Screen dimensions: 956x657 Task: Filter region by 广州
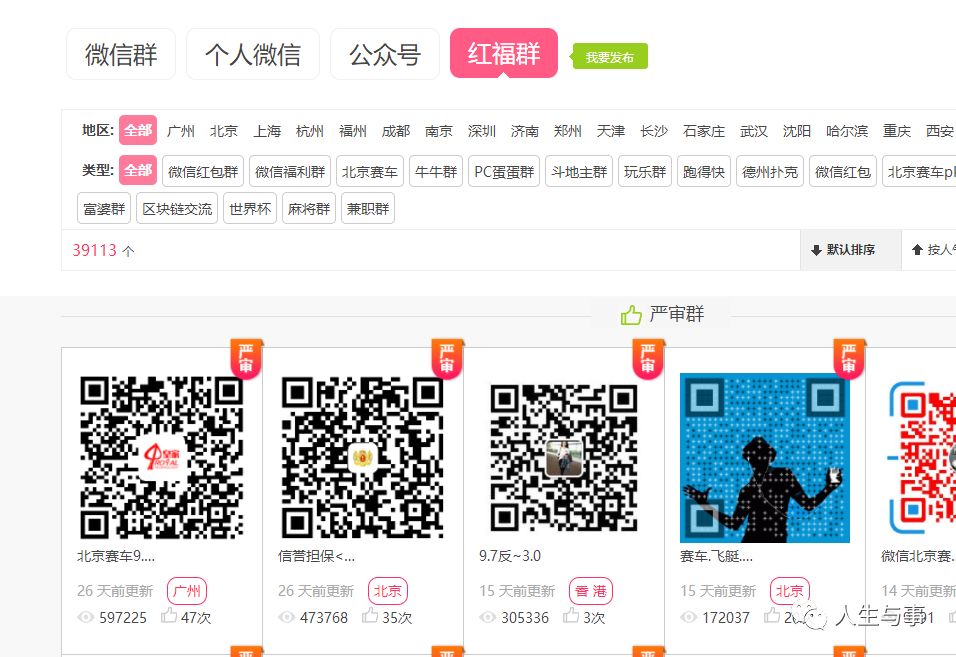[180, 131]
